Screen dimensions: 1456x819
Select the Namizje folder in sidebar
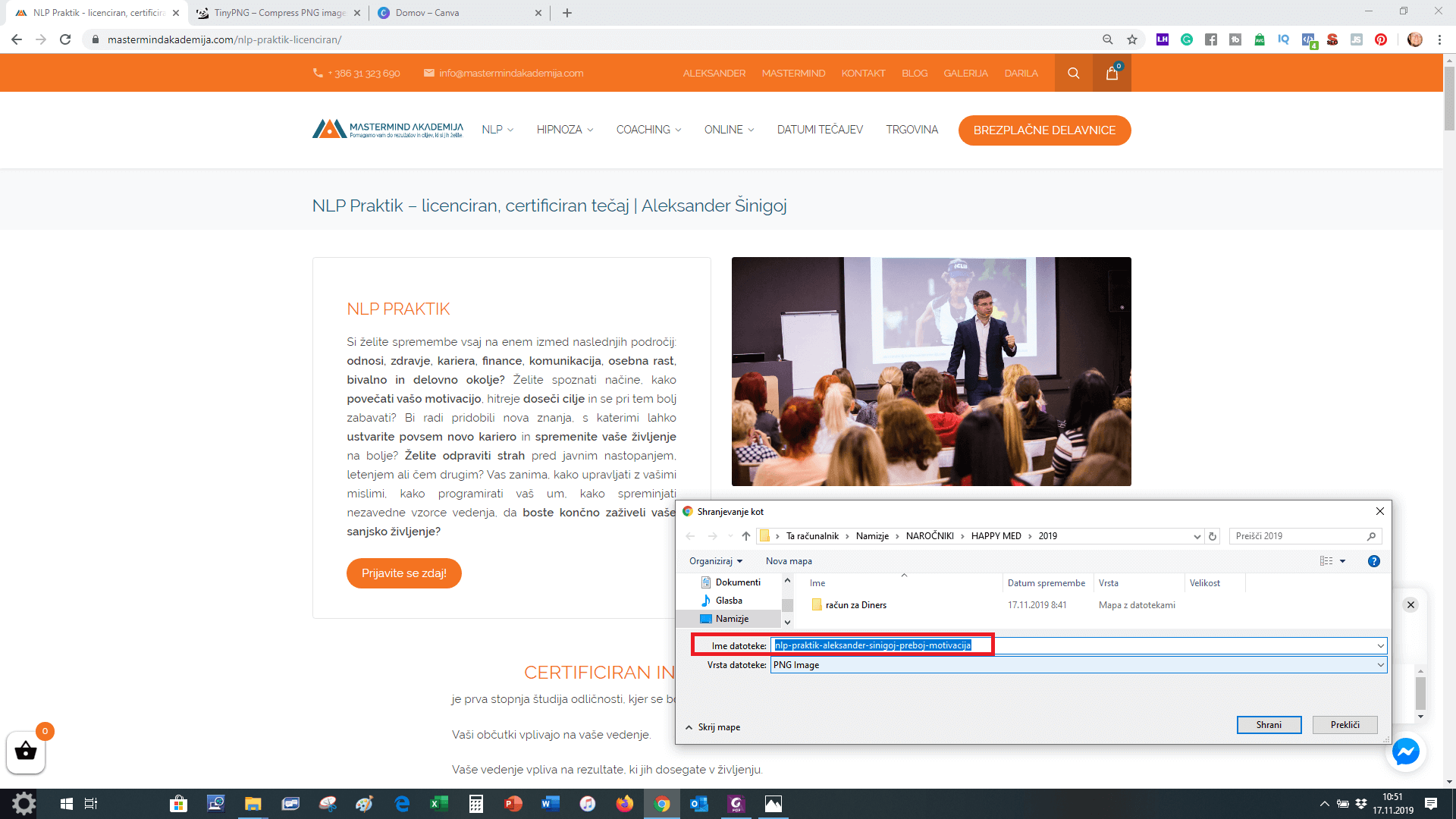731,619
